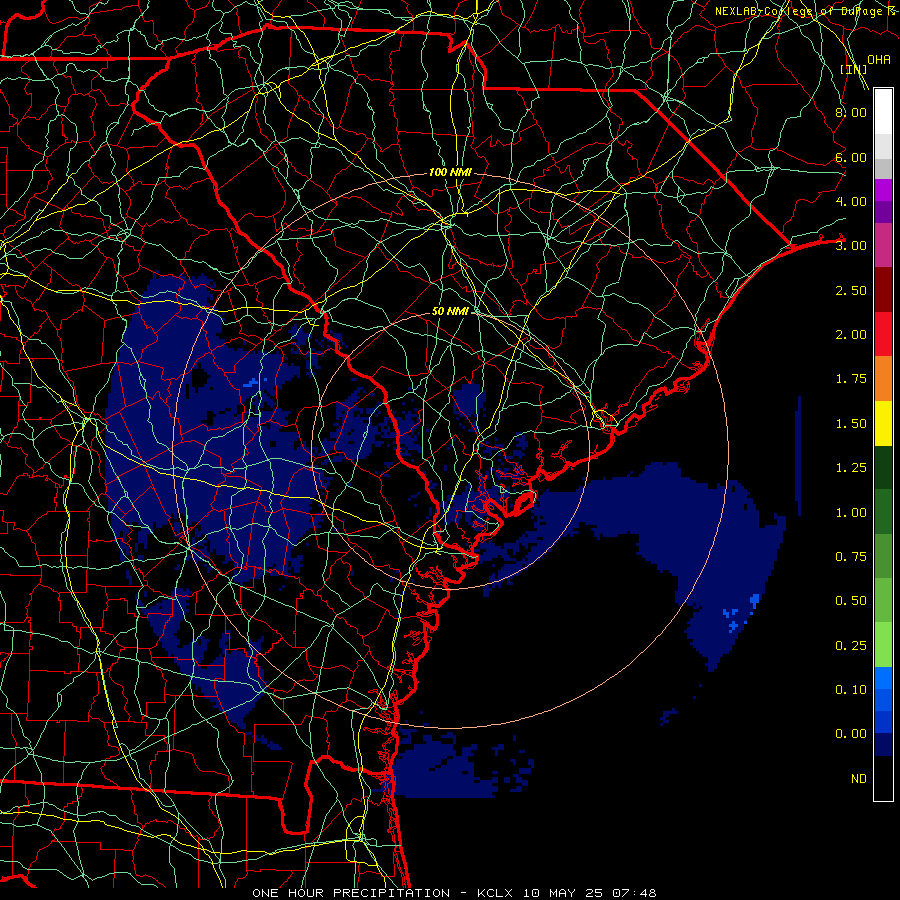
Task: Click the 0.10 legend value
Action: pos(851,690)
